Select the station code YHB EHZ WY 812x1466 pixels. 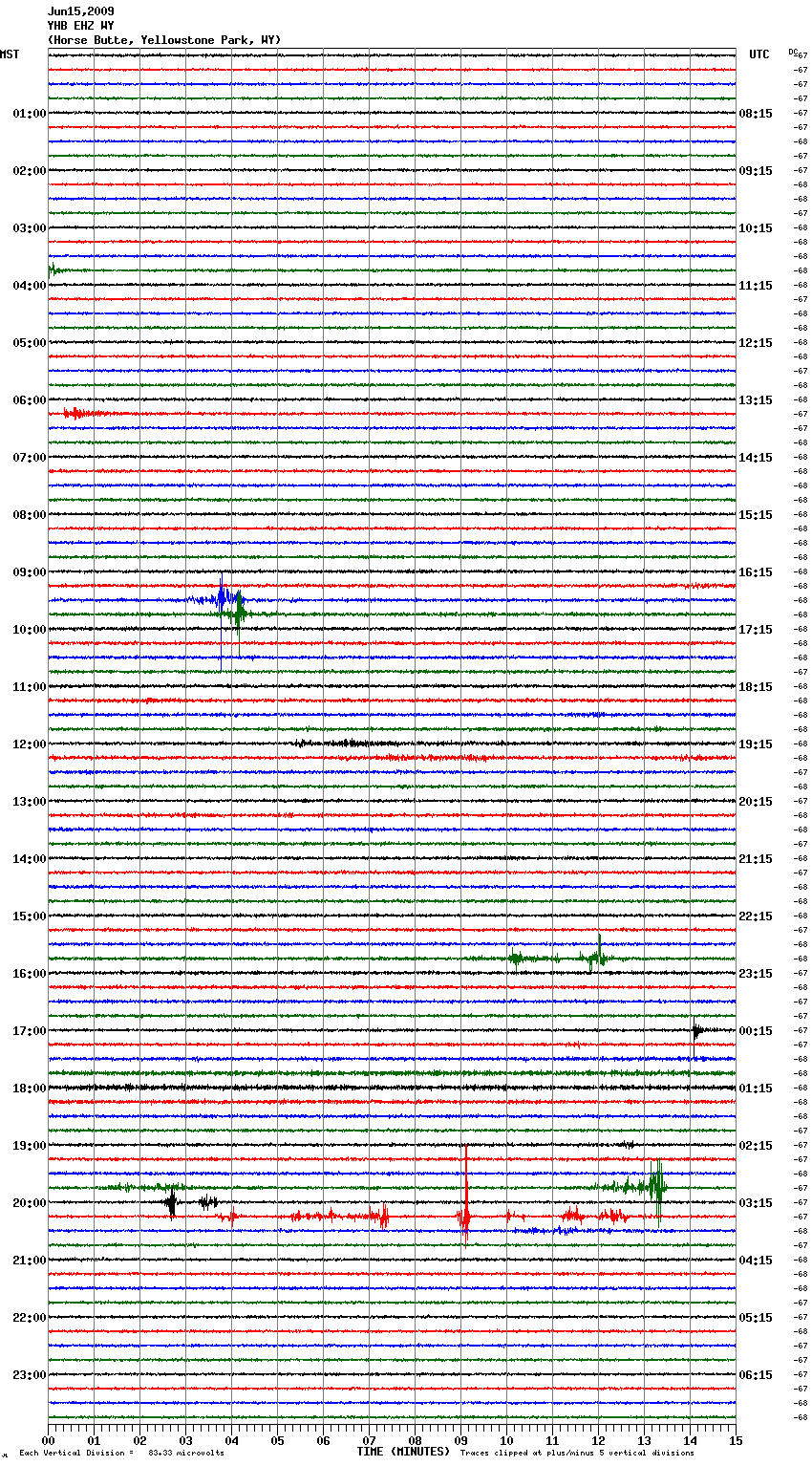pyautogui.click(x=80, y=26)
